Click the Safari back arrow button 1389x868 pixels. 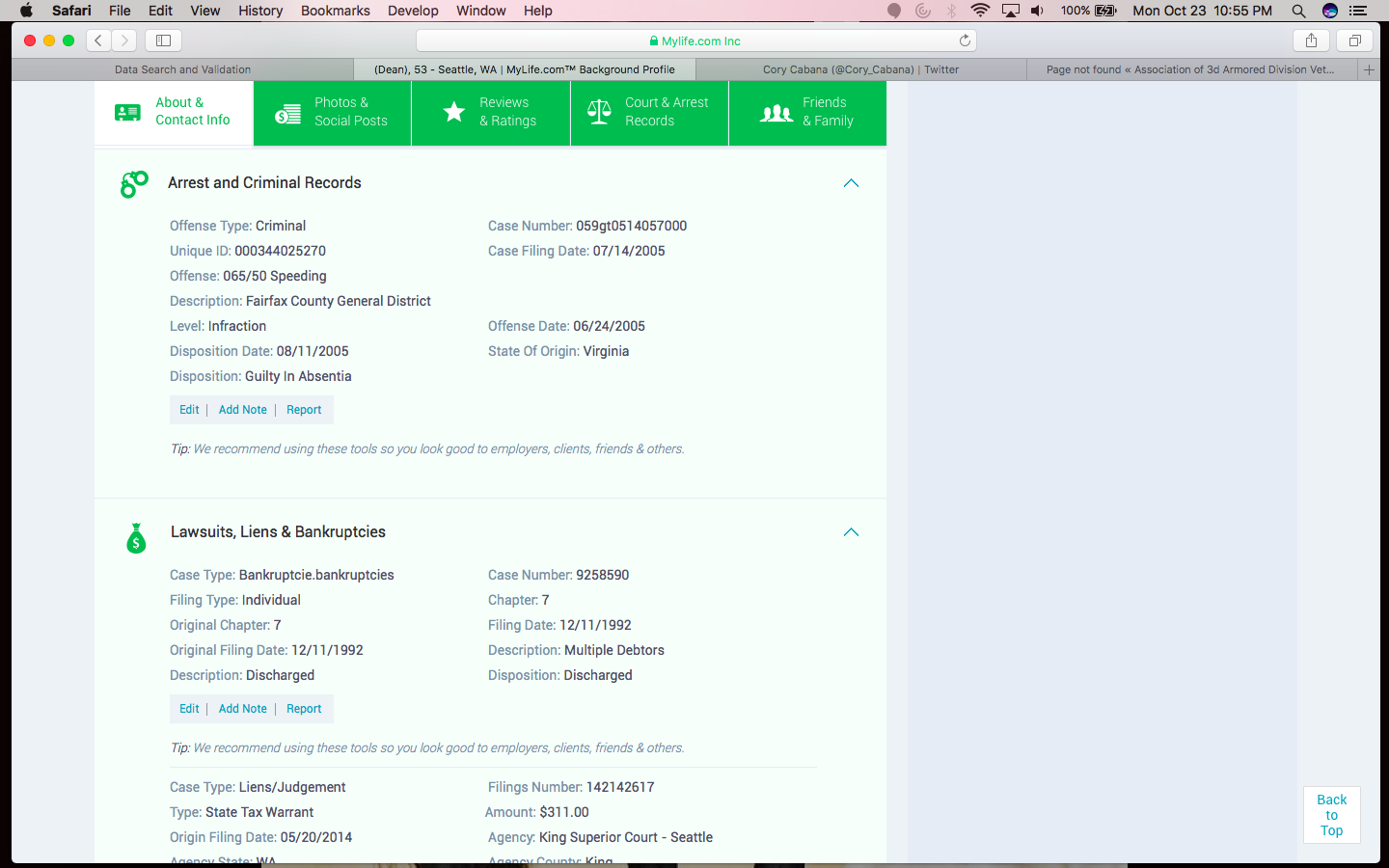pos(98,41)
